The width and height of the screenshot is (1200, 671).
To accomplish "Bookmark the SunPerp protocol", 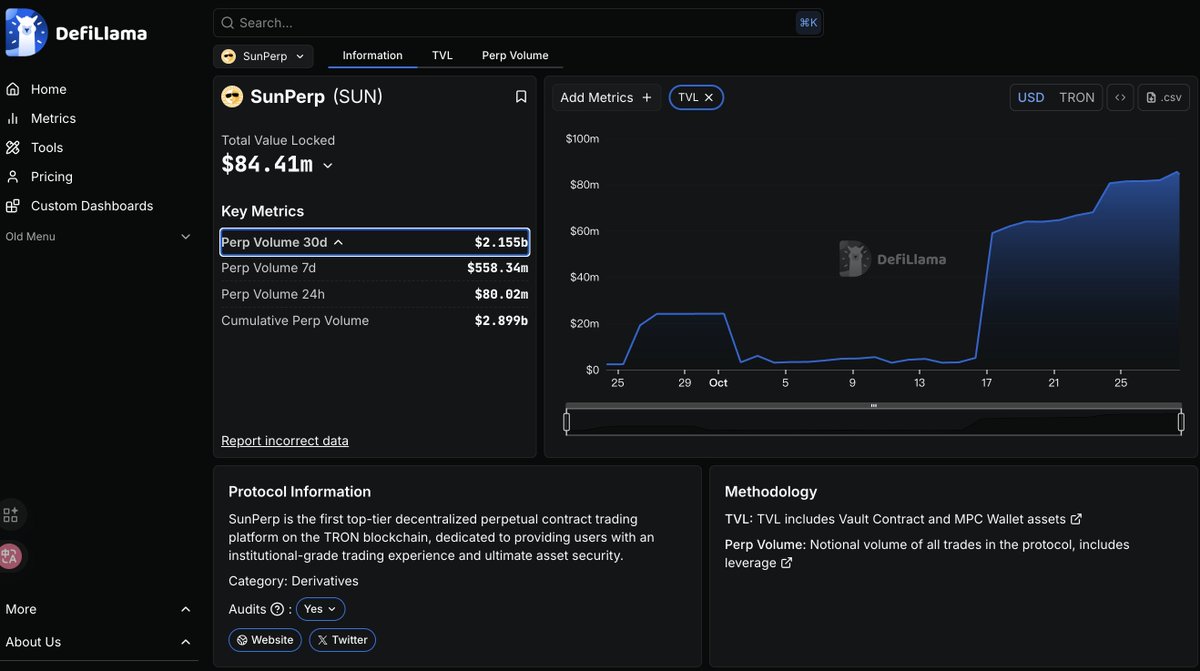I will [x=521, y=97].
